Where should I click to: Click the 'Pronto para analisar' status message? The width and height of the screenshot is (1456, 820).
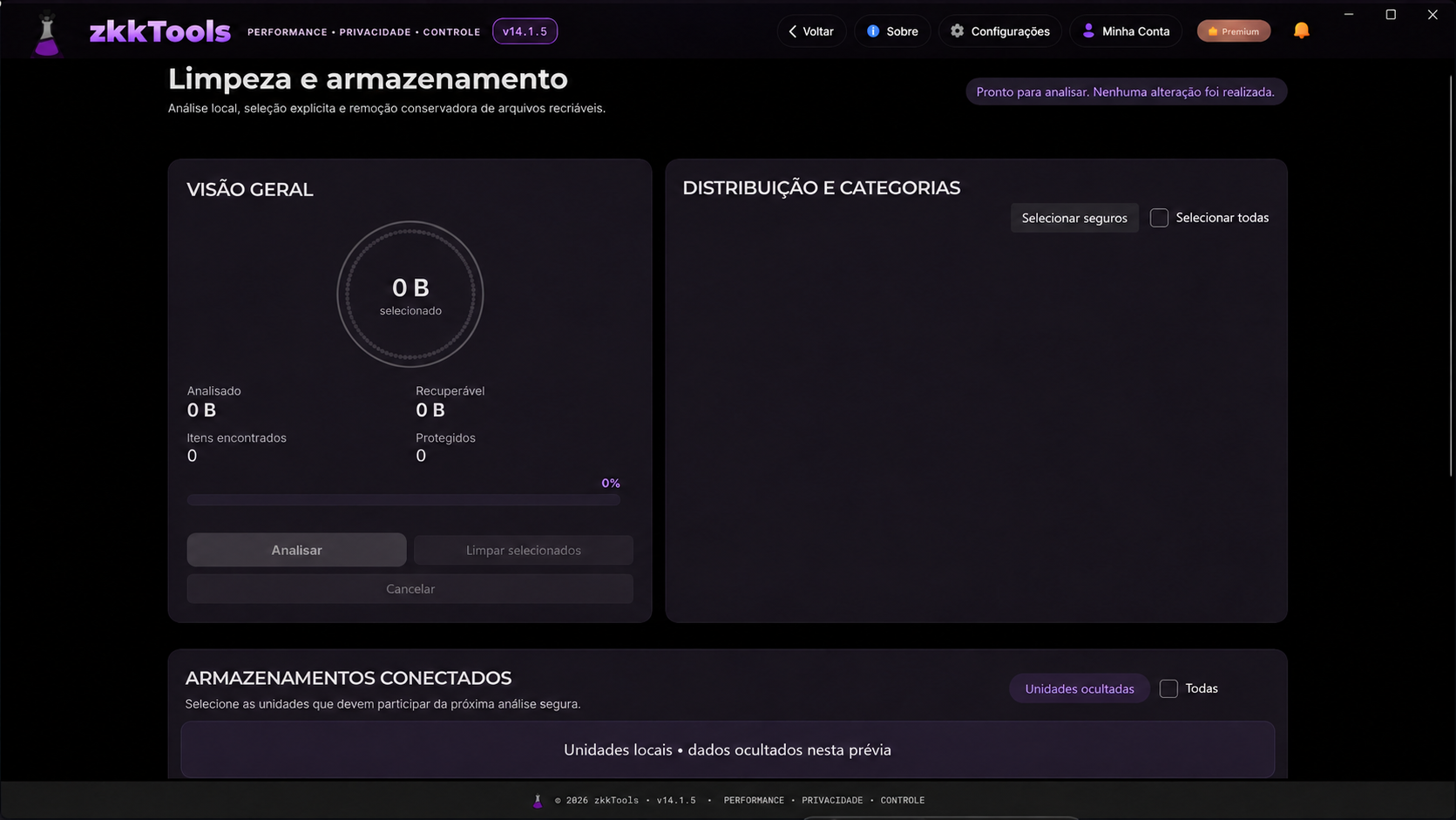1126,91
